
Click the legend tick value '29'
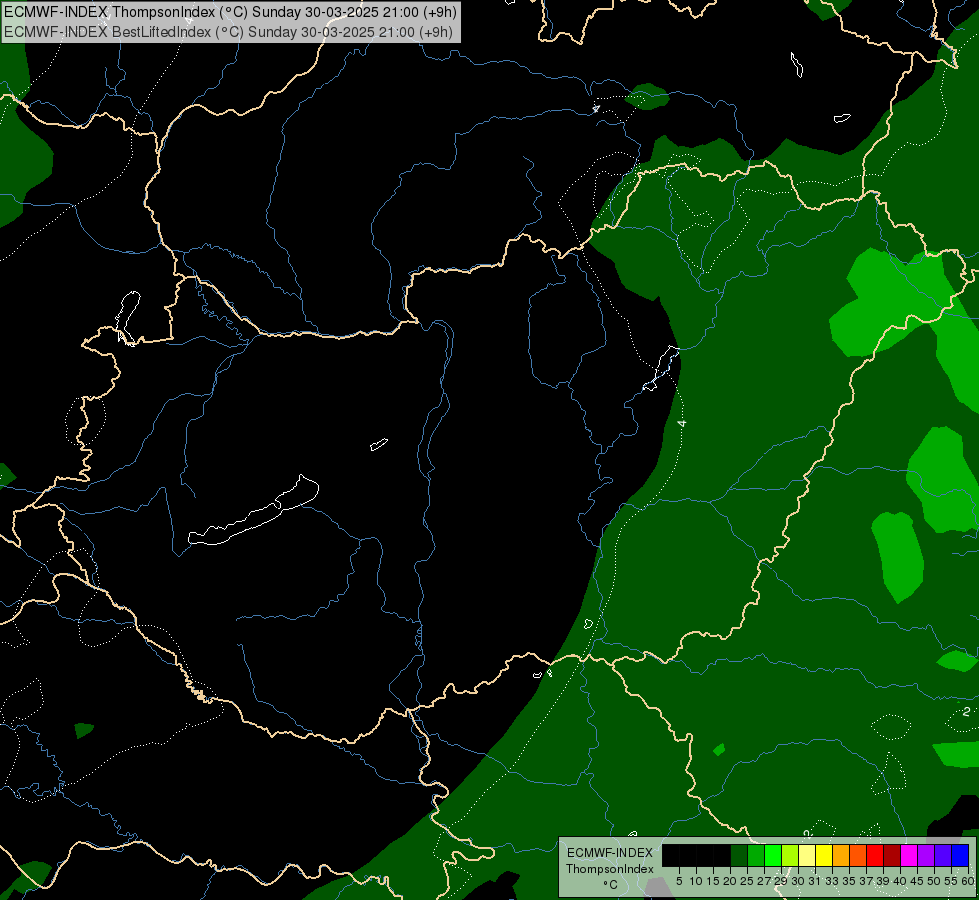point(781,881)
